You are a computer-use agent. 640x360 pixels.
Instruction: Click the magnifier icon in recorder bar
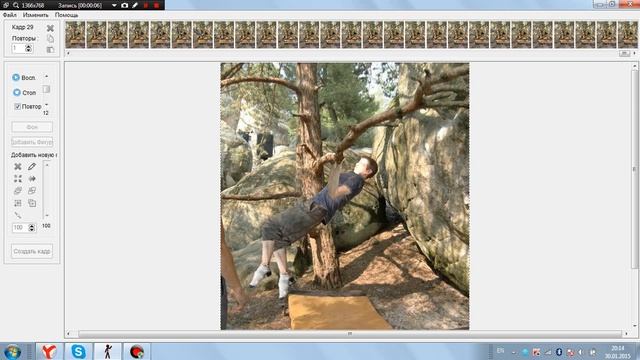tap(16, 5)
